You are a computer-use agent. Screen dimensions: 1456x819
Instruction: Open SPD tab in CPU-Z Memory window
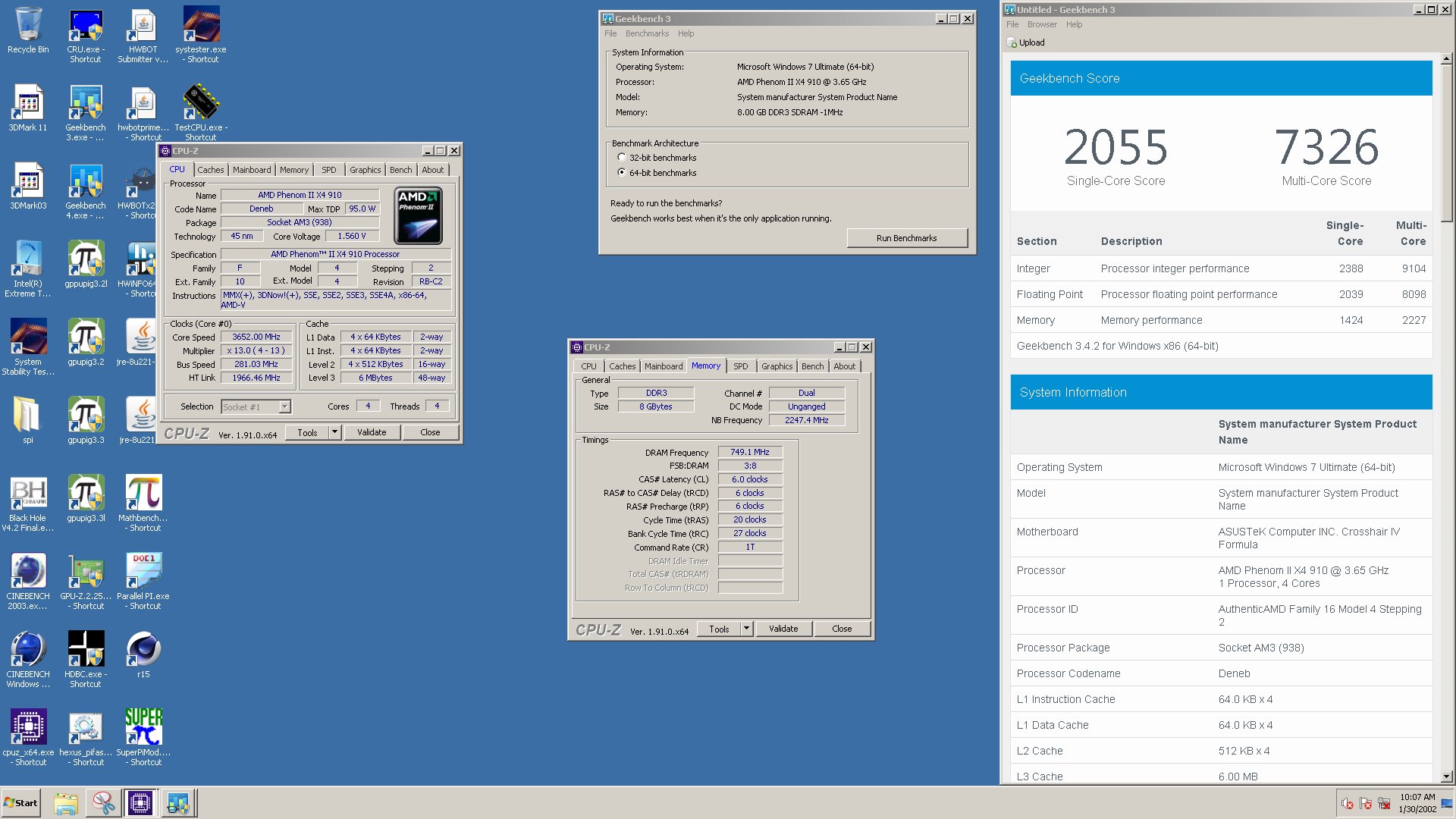[740, 366]
